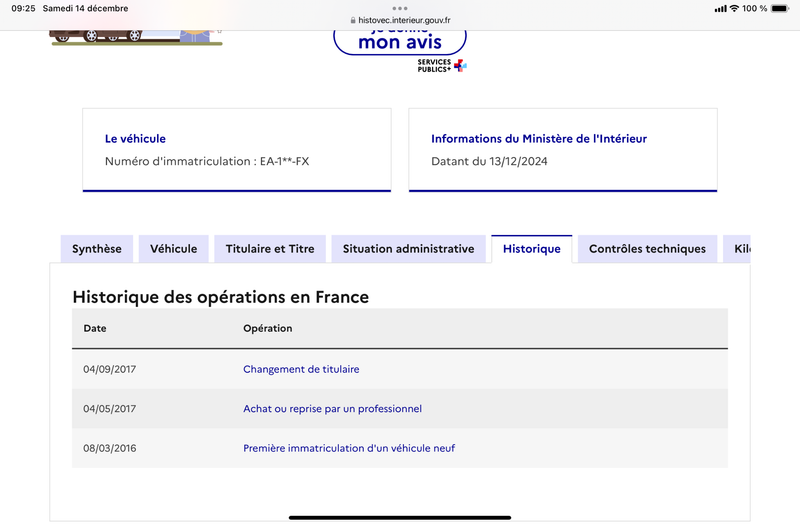Viewport: 800px width, 525px height.
Task: Switch to the Véhicule tab
Action: tap(173, 249)
